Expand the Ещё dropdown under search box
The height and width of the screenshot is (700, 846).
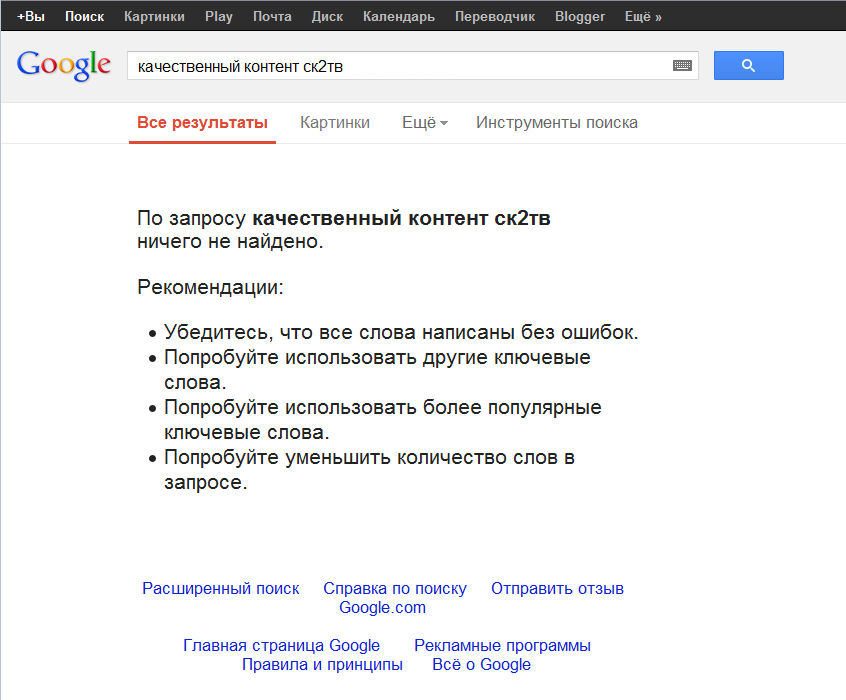click(425, 123)
